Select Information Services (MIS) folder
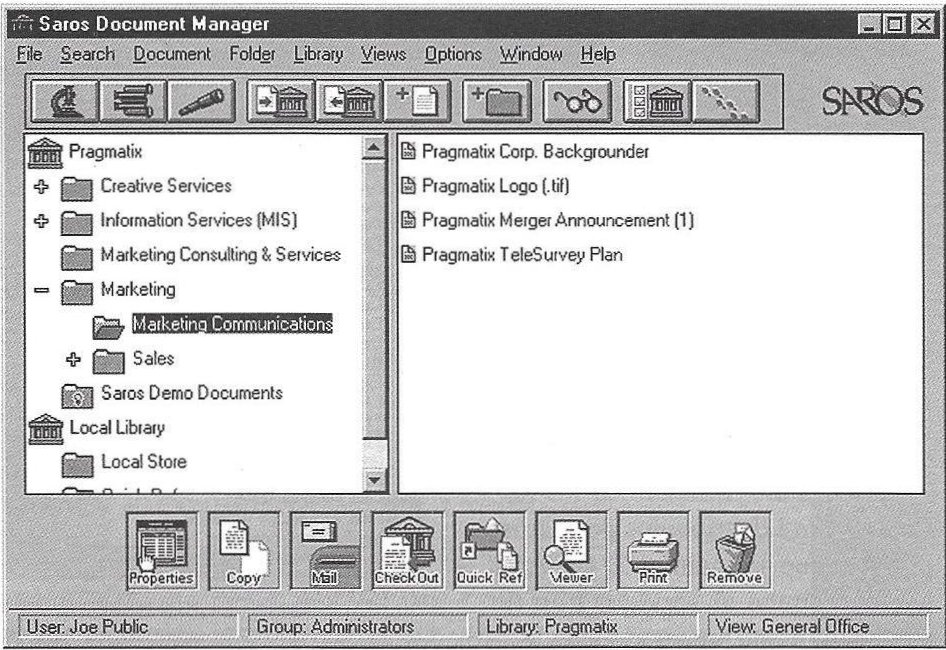The image size is (946, 650). pos(199,220)
